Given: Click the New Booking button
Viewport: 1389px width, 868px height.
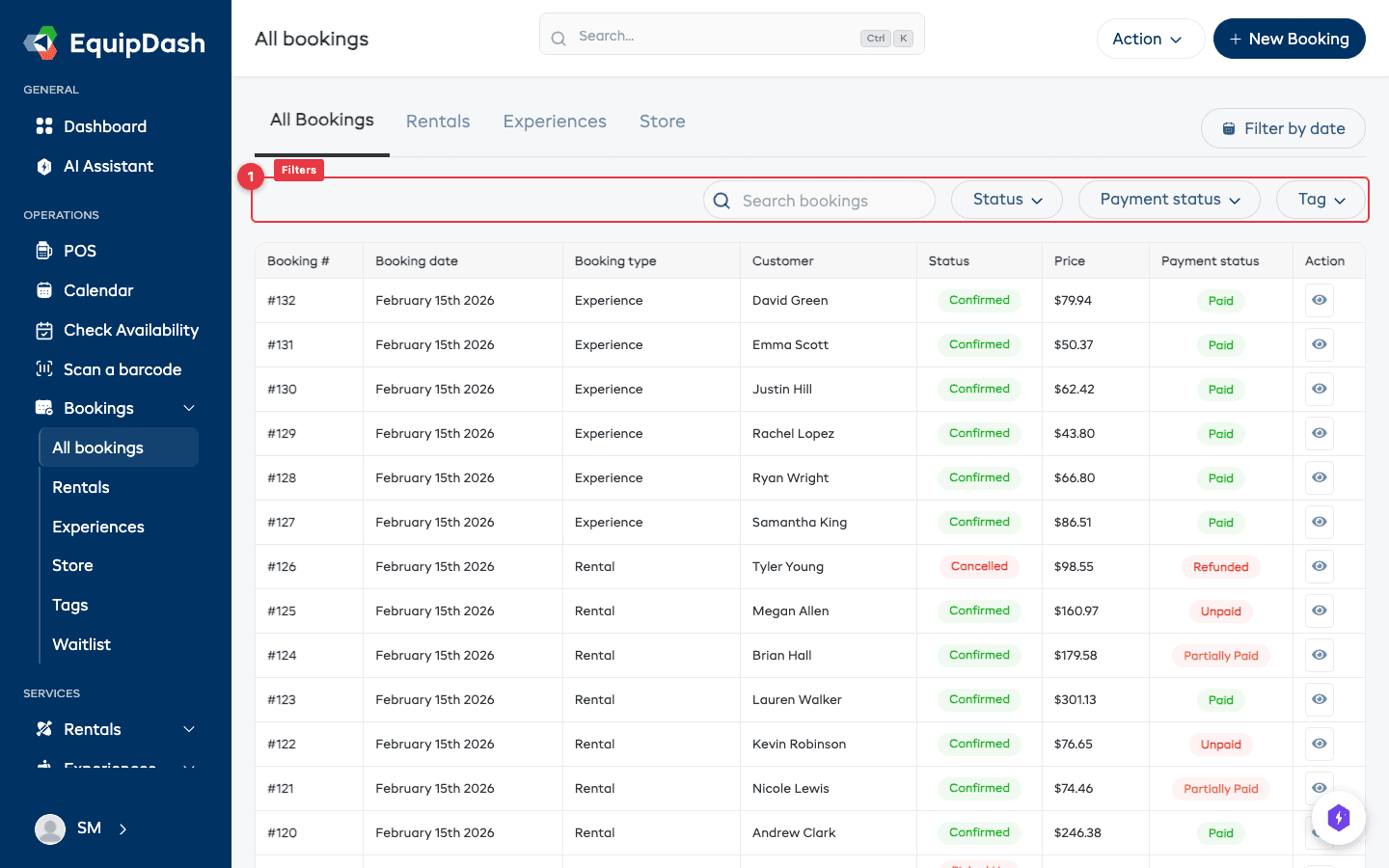Looking at the screenshot, I should tap(1289, 39).
